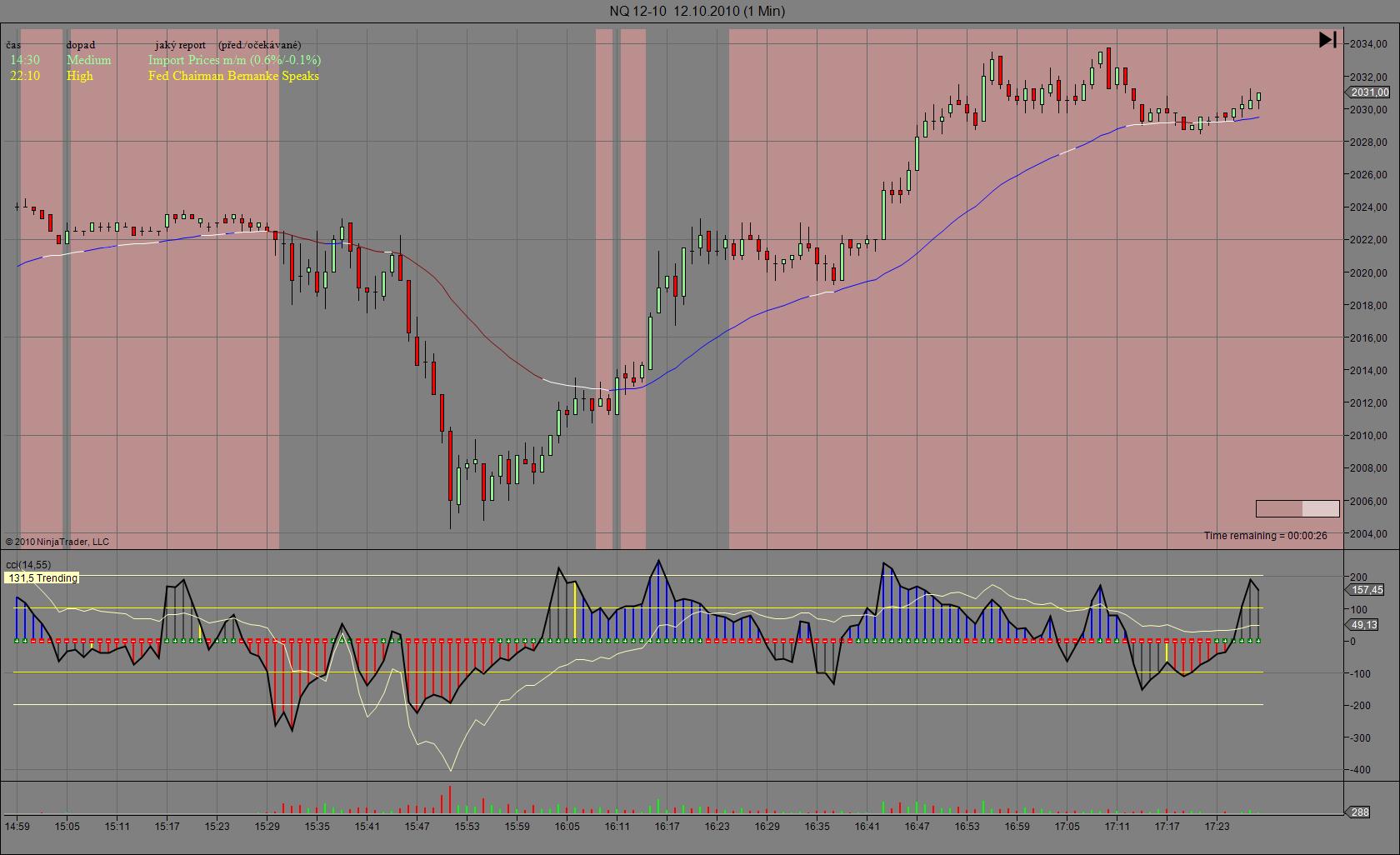
Task: Click the 2020,00 price axis label
Action: coord(1369,272)
